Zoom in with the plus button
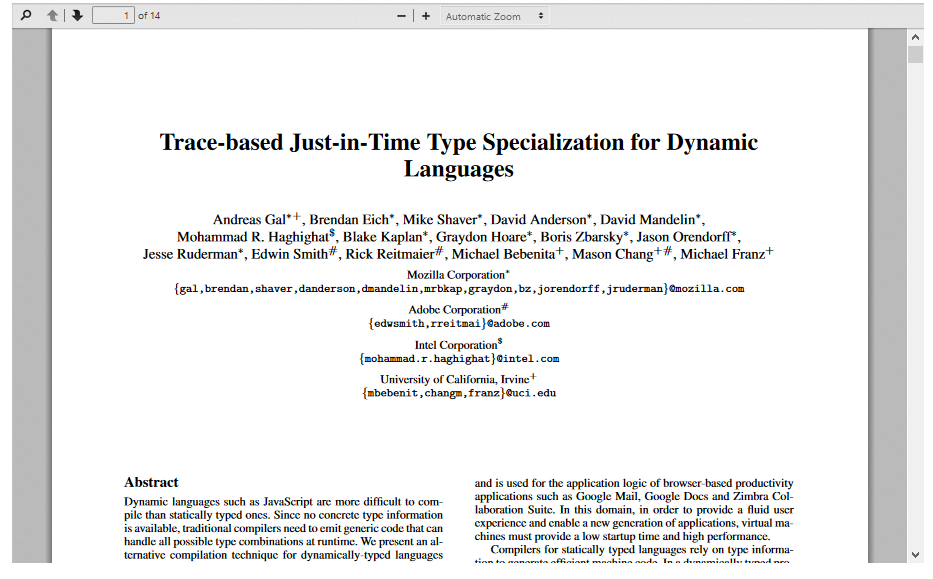The width and height of the screenshot is (933, 579). (x=426, y=16)
